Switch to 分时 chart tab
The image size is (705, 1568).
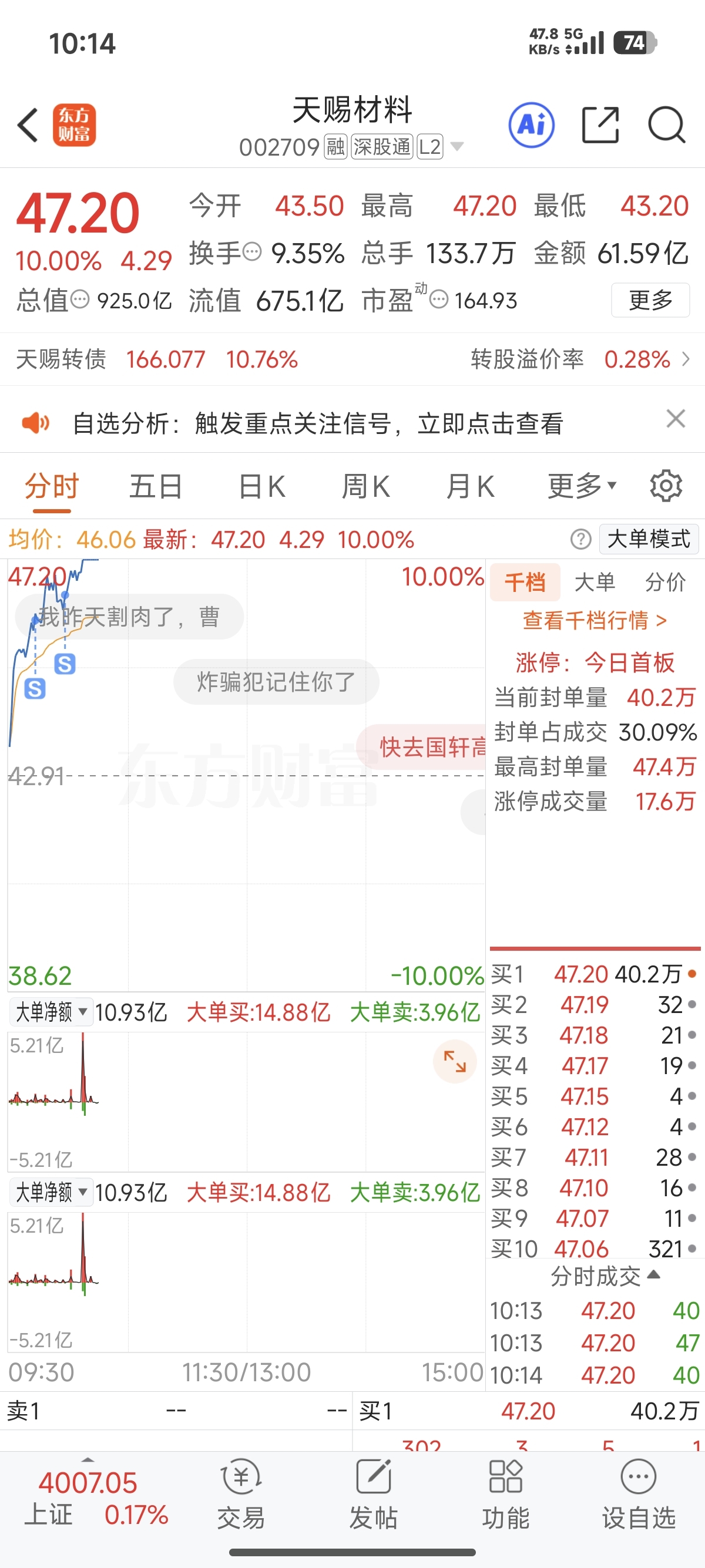click(x=52, y=486)
